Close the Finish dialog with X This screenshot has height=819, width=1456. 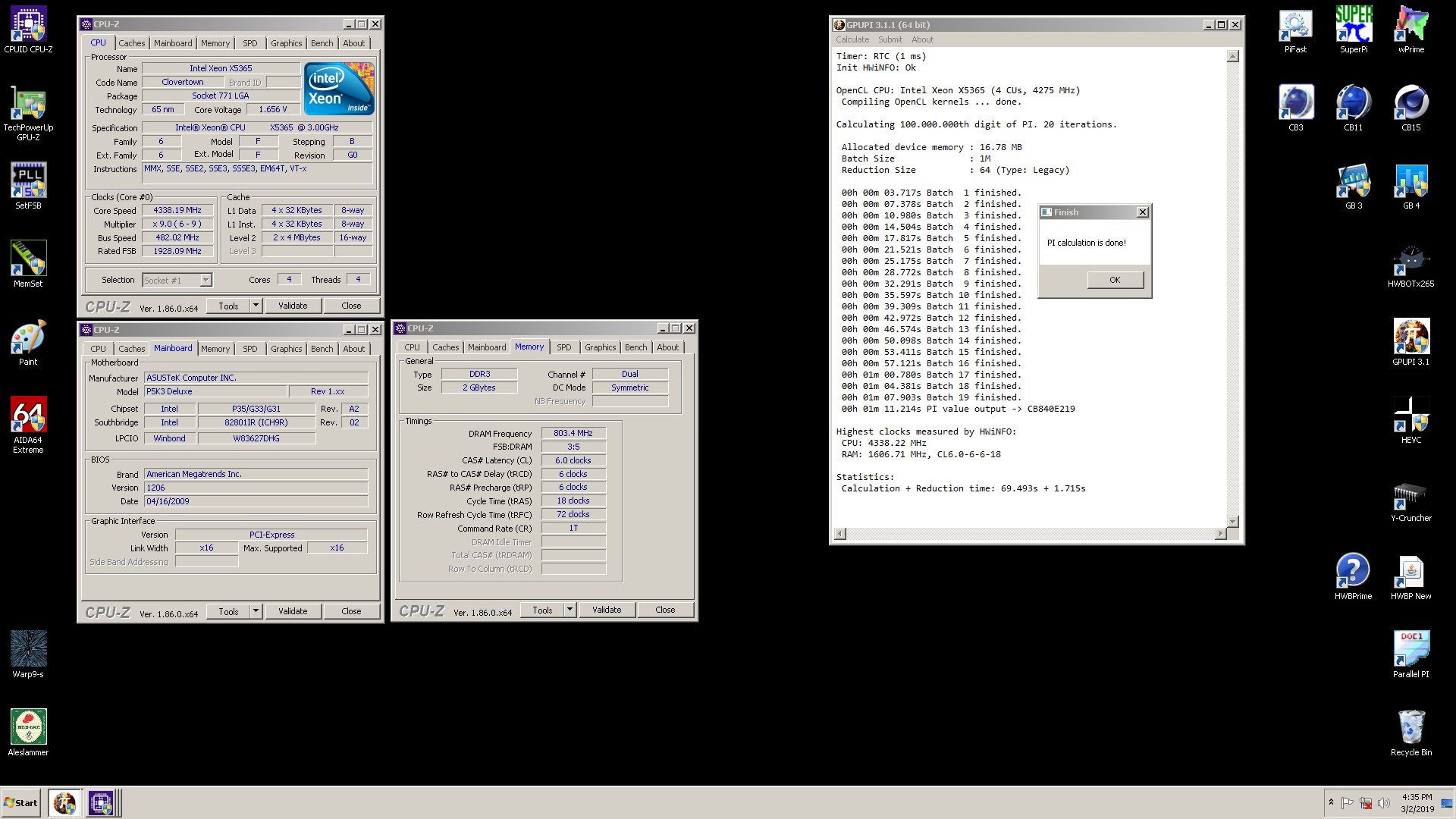click(x=1142, y=212)
